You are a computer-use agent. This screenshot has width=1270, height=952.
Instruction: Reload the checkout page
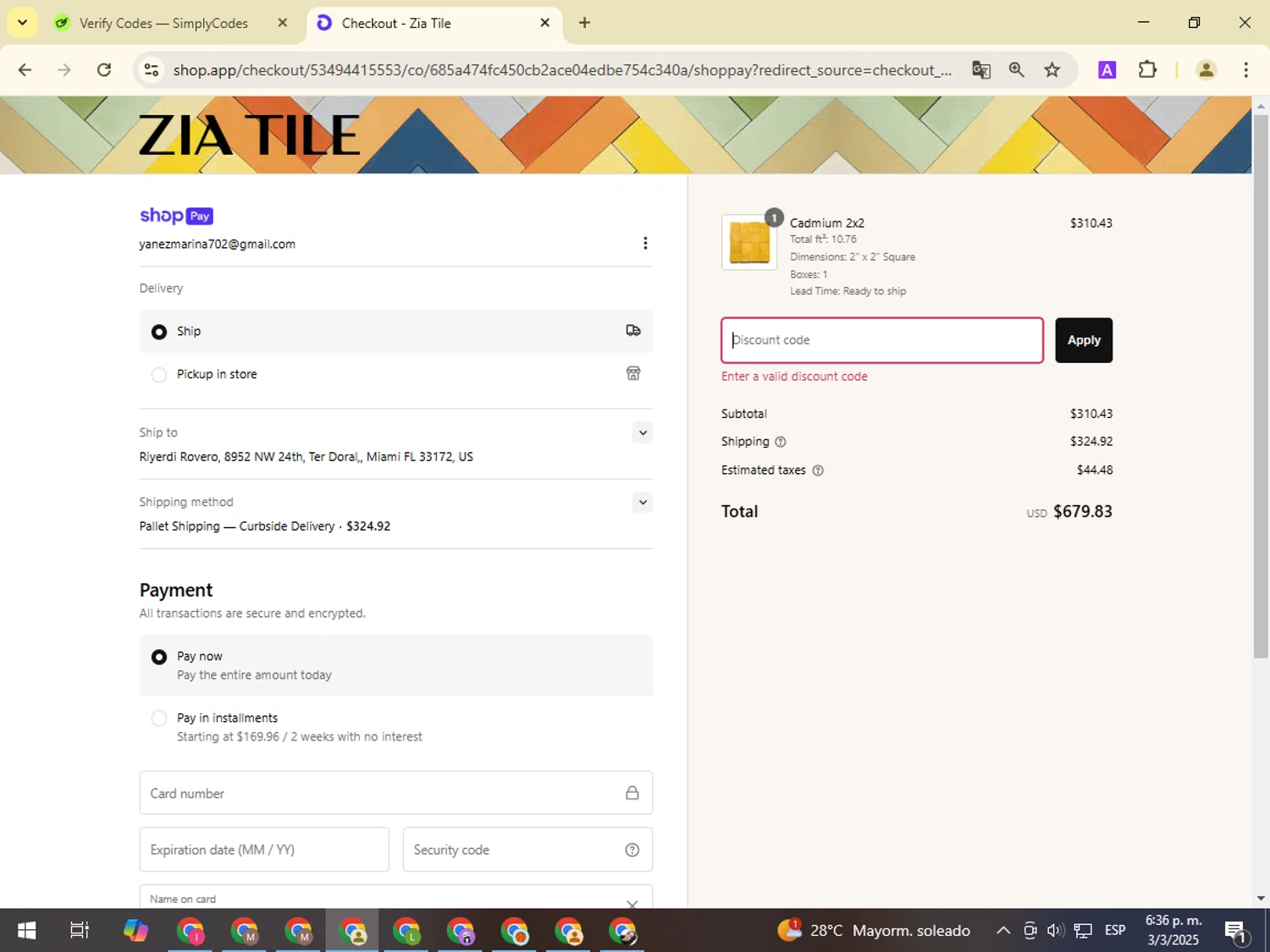(x=104, y=70)
